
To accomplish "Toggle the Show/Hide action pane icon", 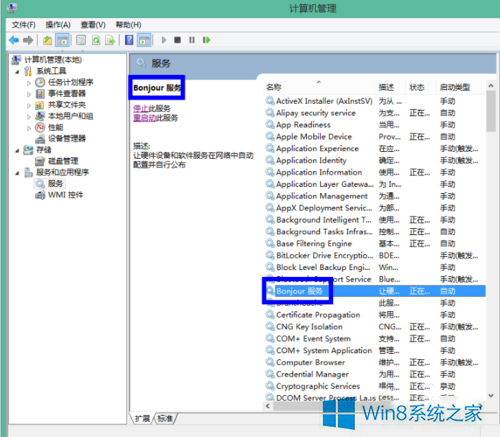I will tap(144, 40).
